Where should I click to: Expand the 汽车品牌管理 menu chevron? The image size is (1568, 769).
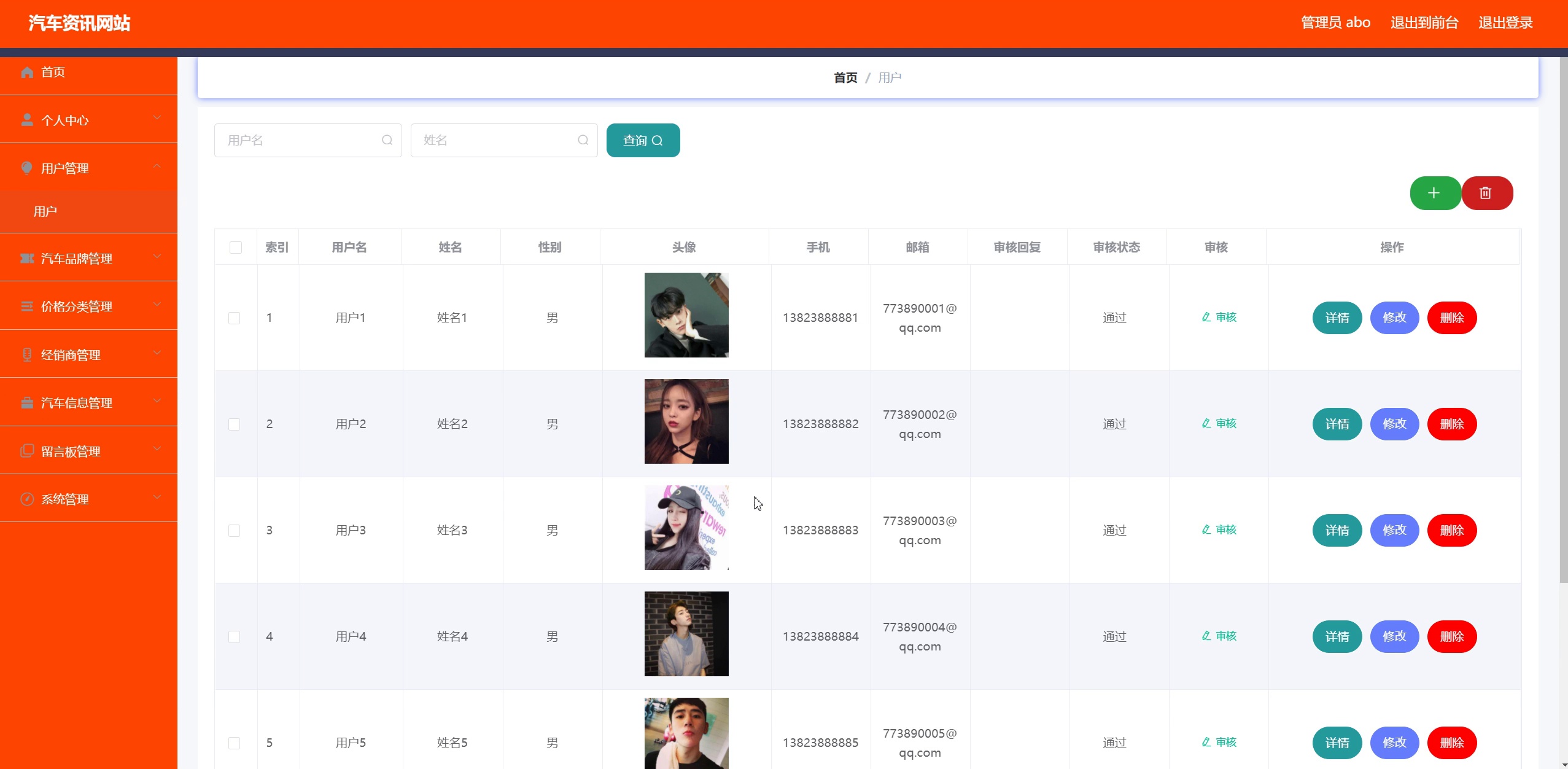coord(157,257)
